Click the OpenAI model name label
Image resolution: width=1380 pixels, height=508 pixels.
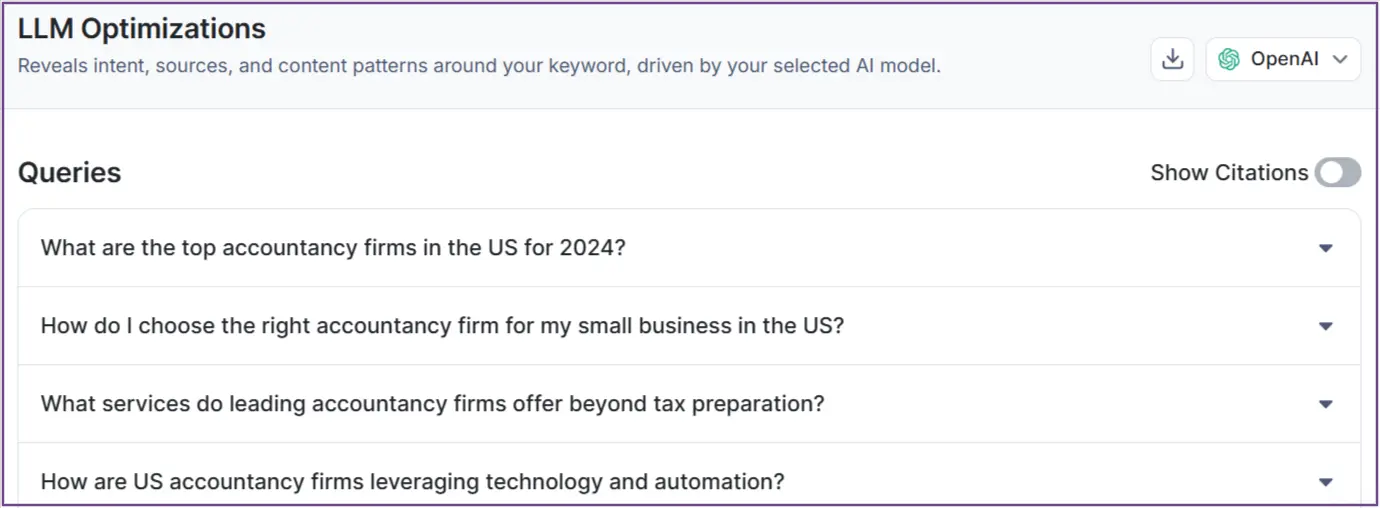point(1284,60)
